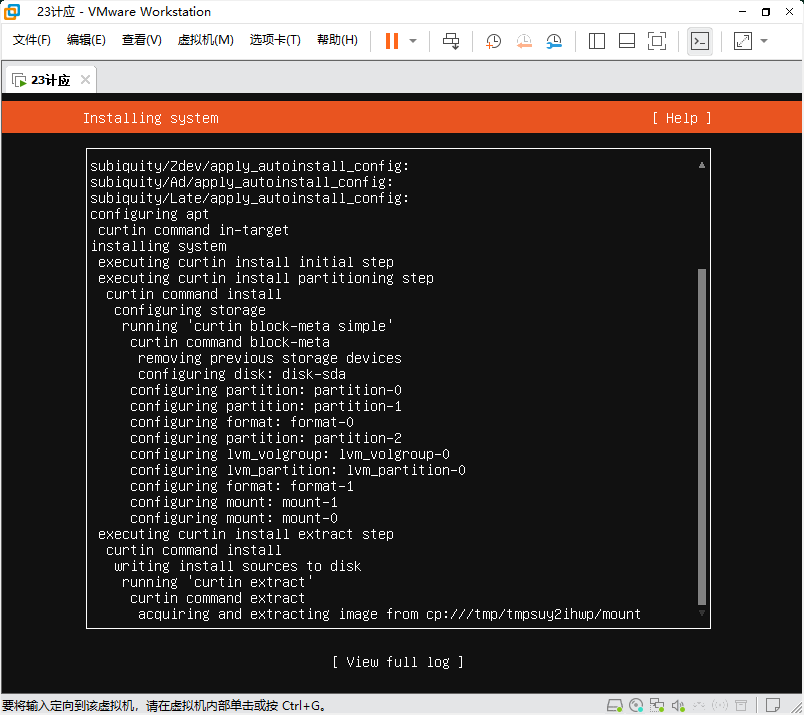Open the 虚拟机(M) menu

click(x=206, y=40)
